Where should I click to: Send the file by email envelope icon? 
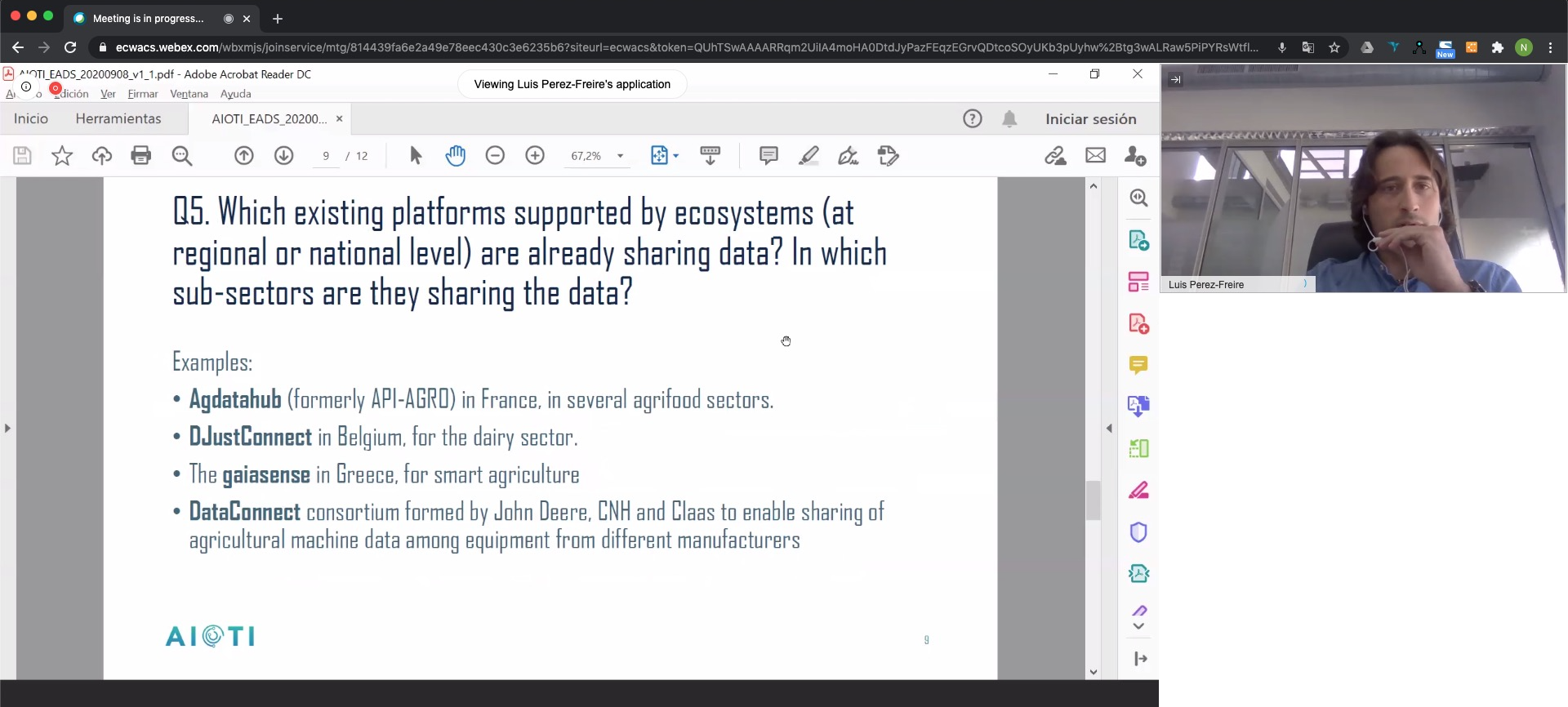pos(1095,155)
